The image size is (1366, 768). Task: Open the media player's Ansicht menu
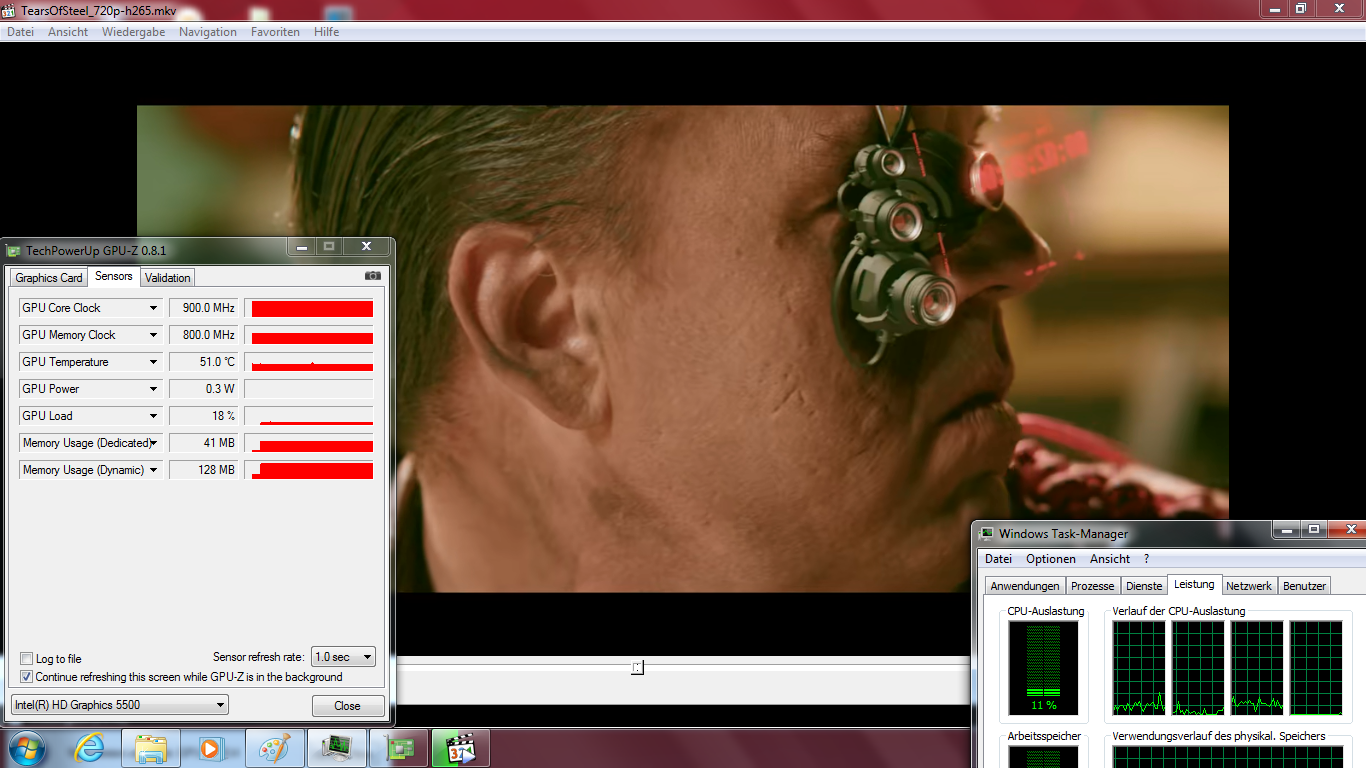point(68,32)
